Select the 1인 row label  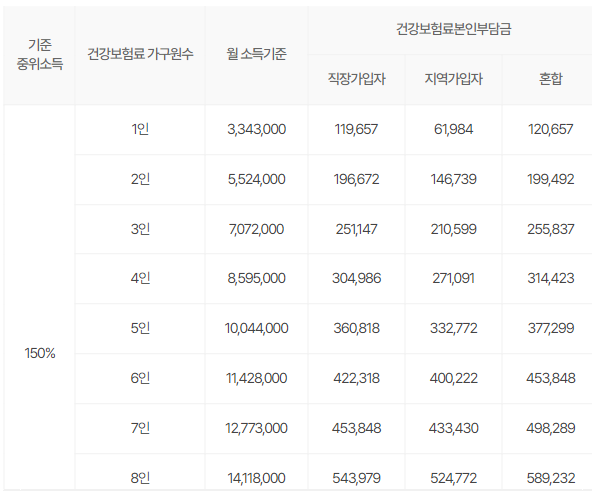click(x=140, y=129)
